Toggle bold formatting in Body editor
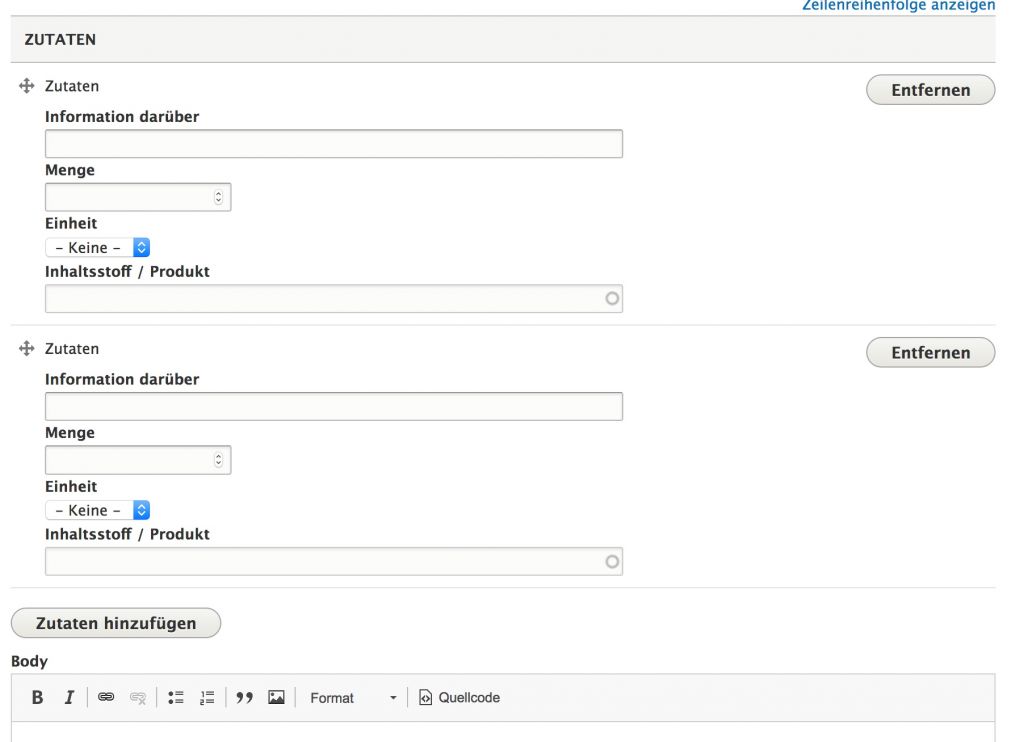The image size is (1024, 742). [x=37, y=698]
